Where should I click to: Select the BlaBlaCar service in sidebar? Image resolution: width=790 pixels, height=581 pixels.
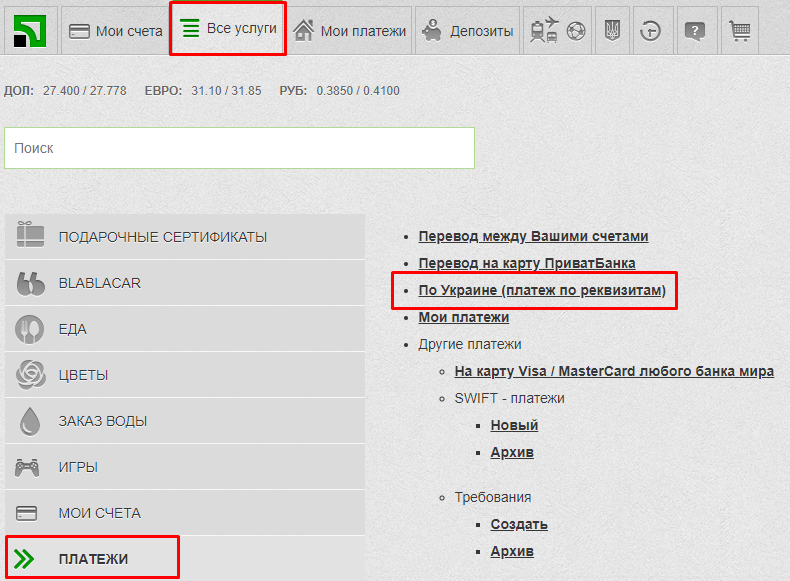click(185, 283)
